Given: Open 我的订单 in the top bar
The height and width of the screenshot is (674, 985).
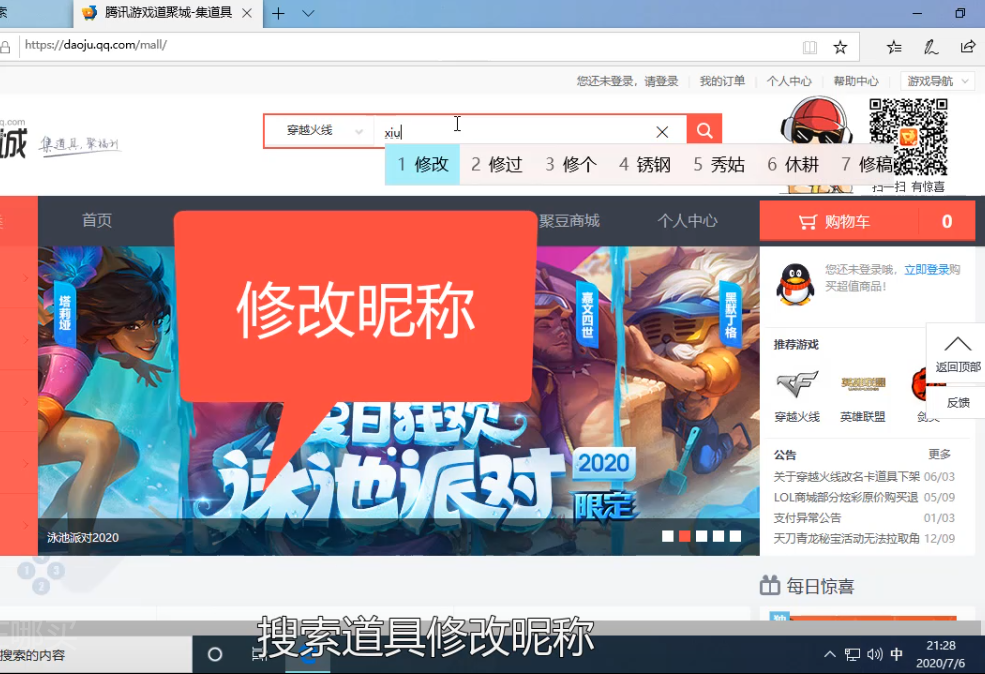Looking at the screenshot, I should [x=722, y=81].
